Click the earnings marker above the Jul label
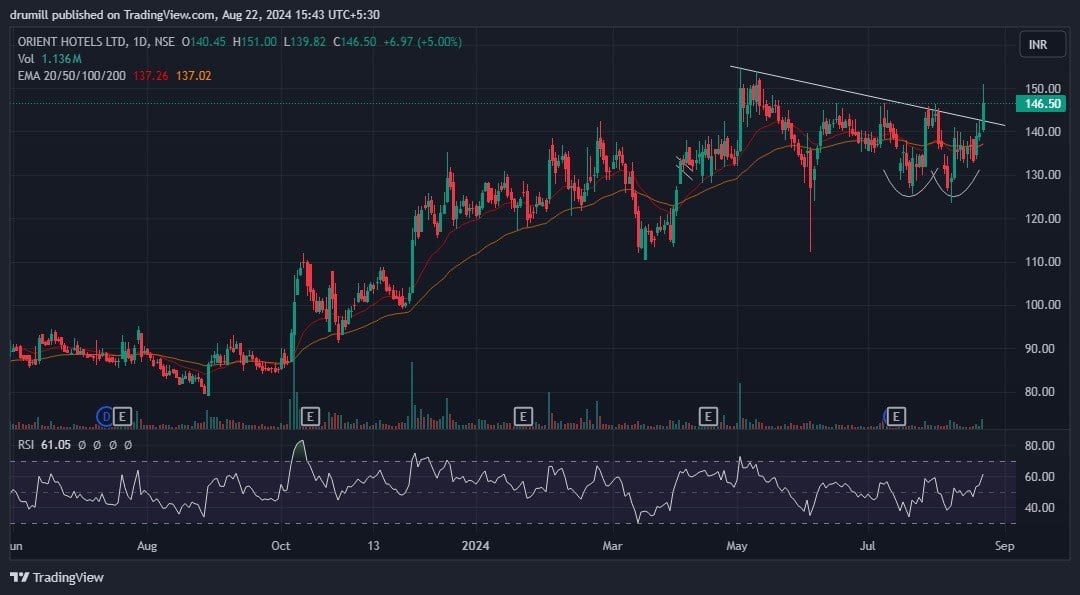 [x=897, y=415]
